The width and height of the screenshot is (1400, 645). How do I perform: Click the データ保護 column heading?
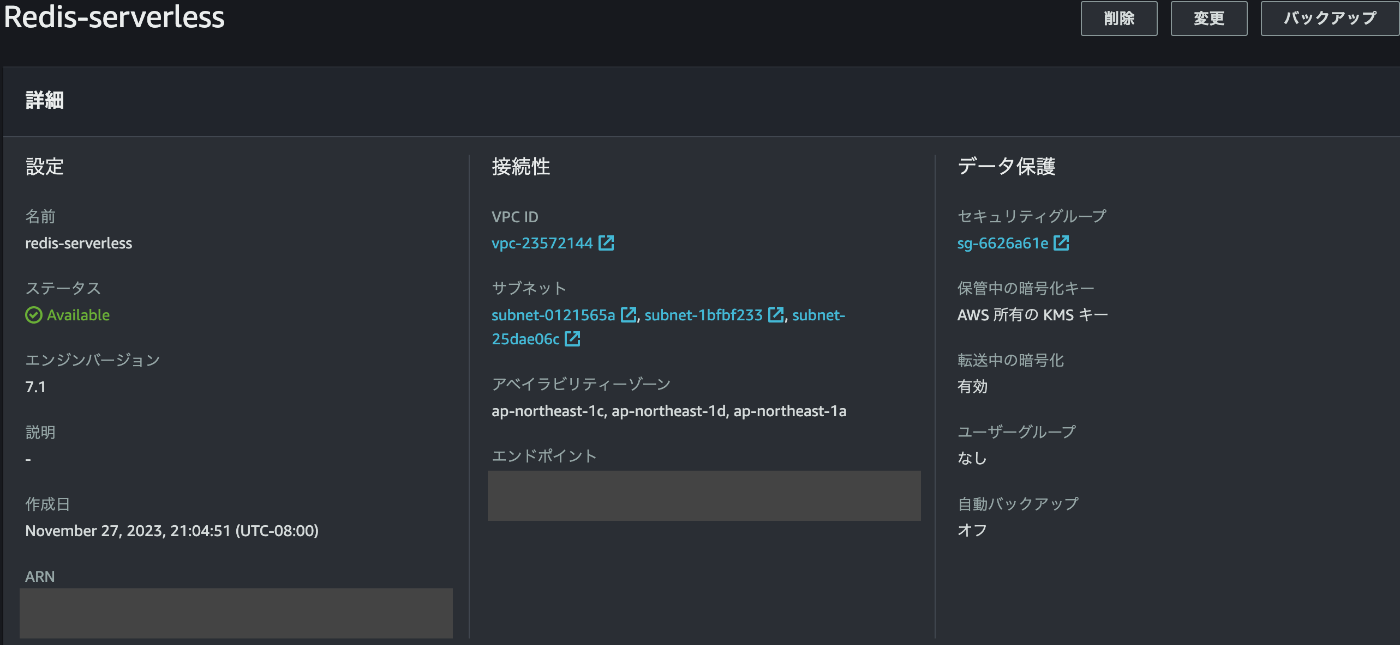[1006, 167]
